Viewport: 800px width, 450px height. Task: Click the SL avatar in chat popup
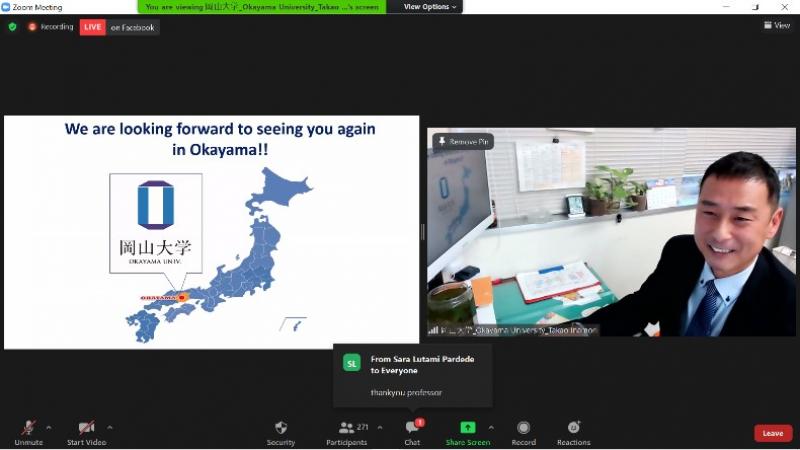(352, 363)
